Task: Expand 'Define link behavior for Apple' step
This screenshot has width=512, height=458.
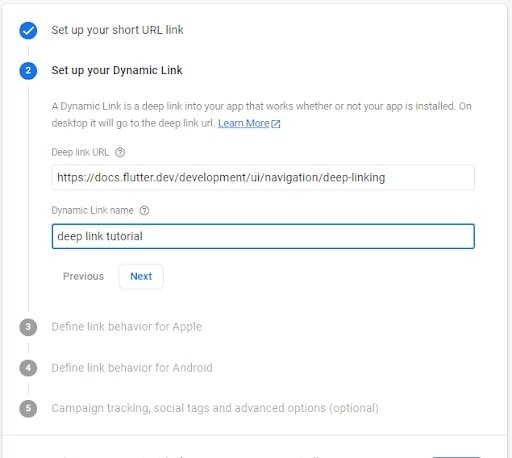Action: pos(127,327)
